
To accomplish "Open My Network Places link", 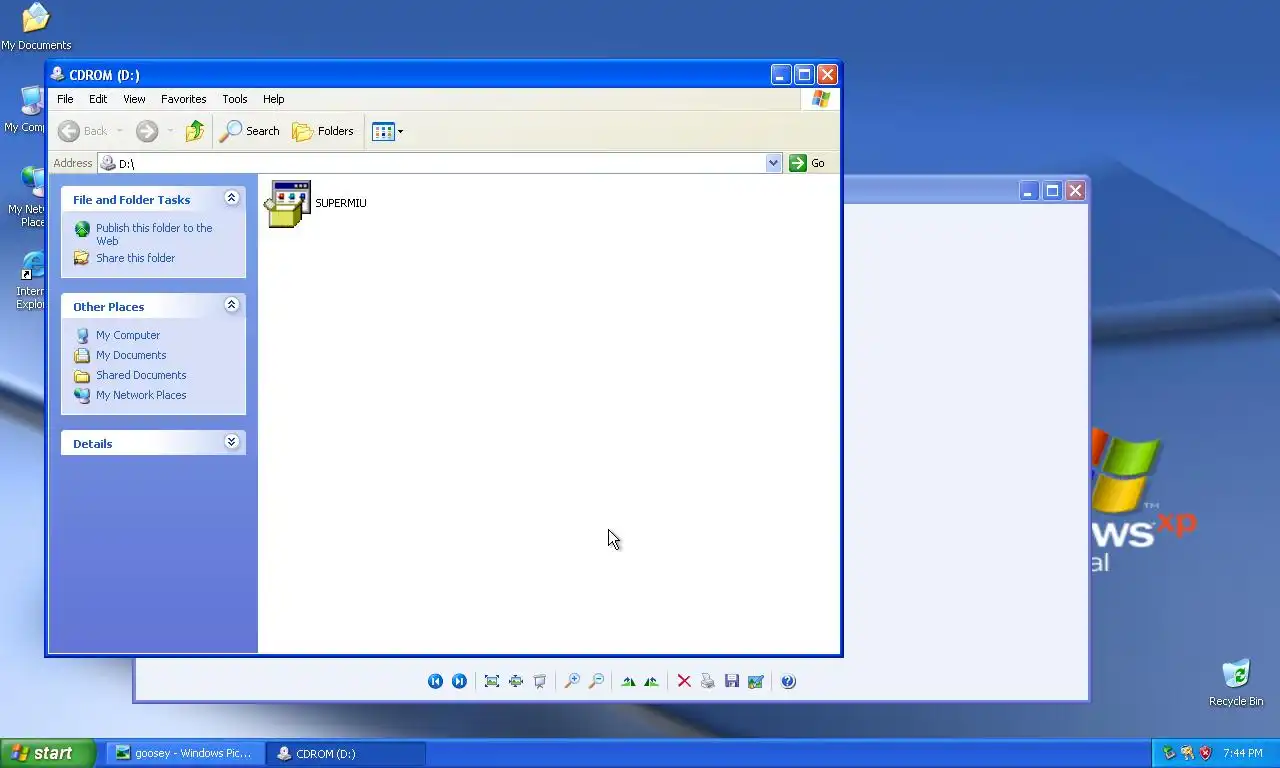I will 141,395.
